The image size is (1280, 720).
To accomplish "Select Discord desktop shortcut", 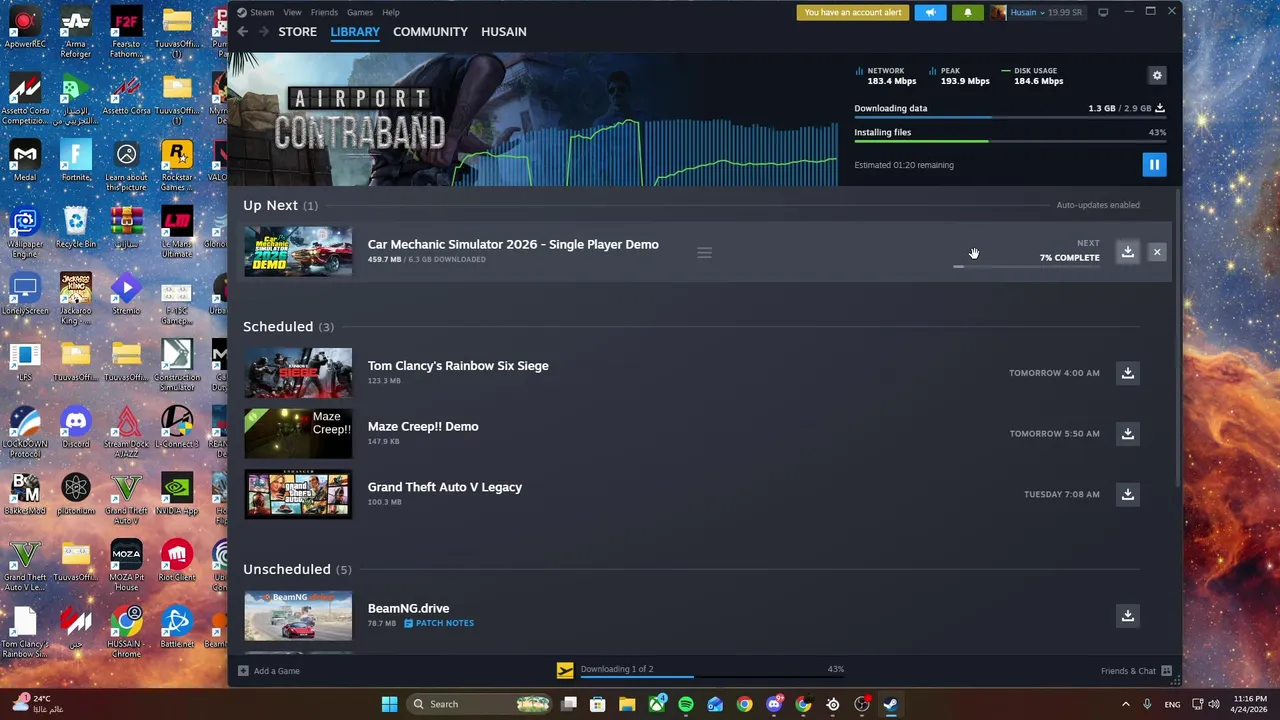I will (x=76, y=428).
